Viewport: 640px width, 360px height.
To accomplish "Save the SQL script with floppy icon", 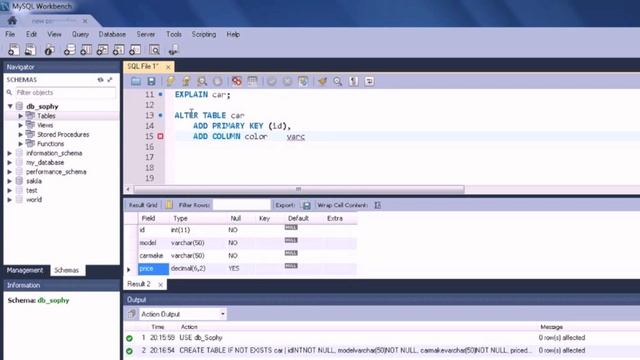I will (x=151, y=81).
